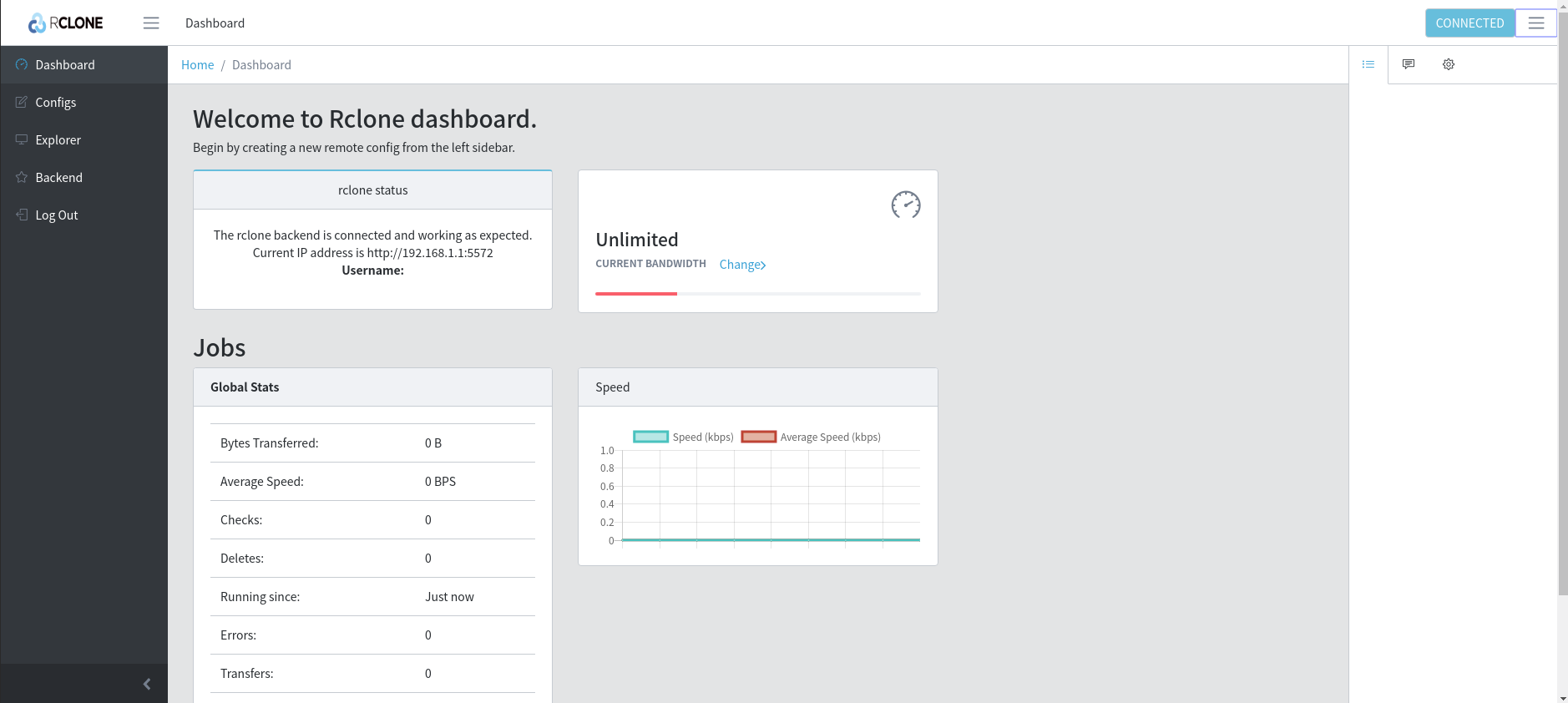This screenshot has width=1568, height=703.
Task: Click the Dashboard link in the top header
Action: coord(215,23)
